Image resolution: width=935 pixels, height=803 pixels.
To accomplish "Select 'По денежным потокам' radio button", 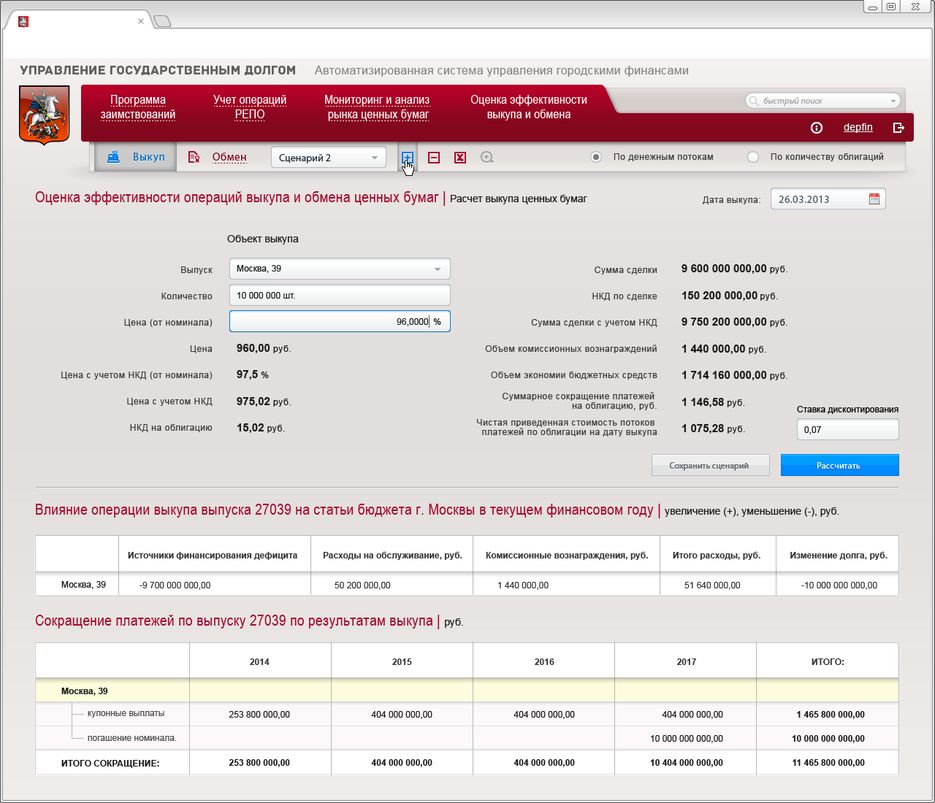I will coord(596,157).
